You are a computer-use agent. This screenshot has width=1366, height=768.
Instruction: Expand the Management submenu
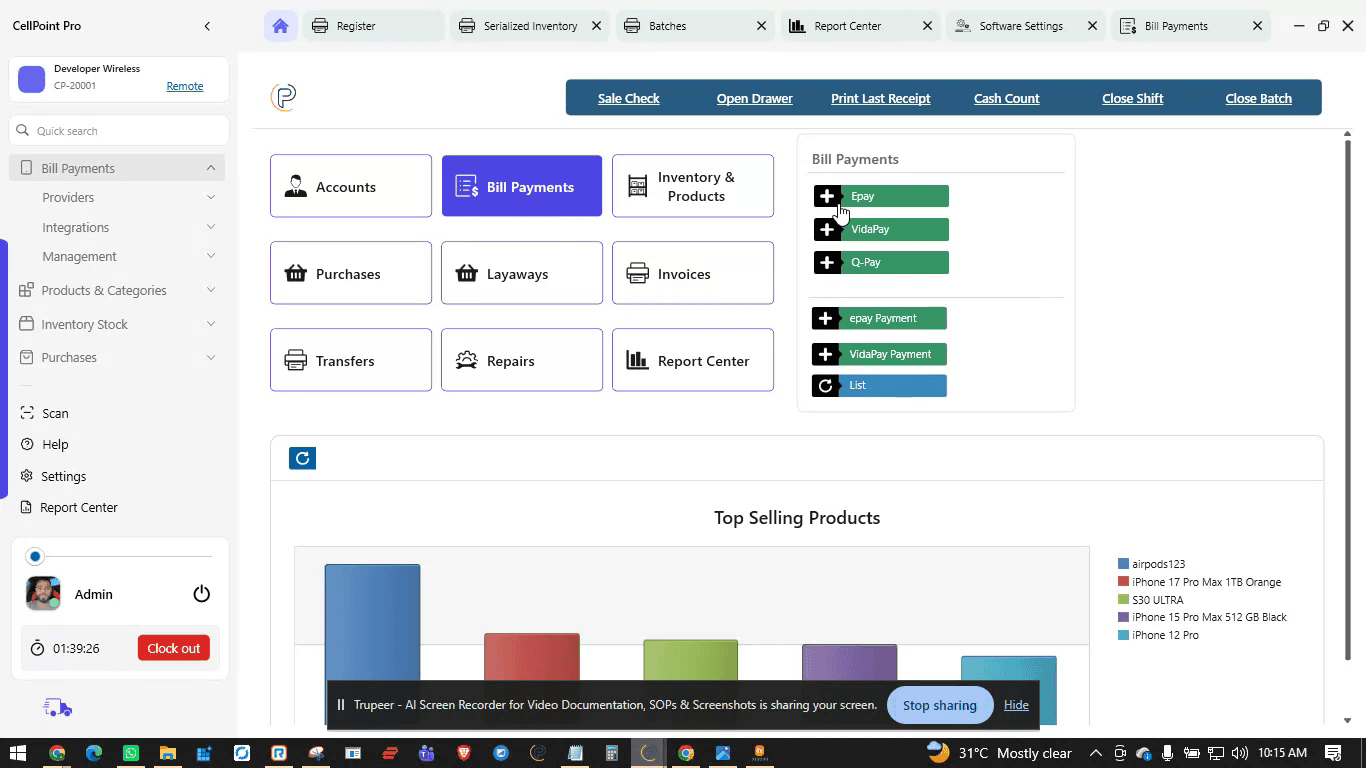click(x=211, y=257)
